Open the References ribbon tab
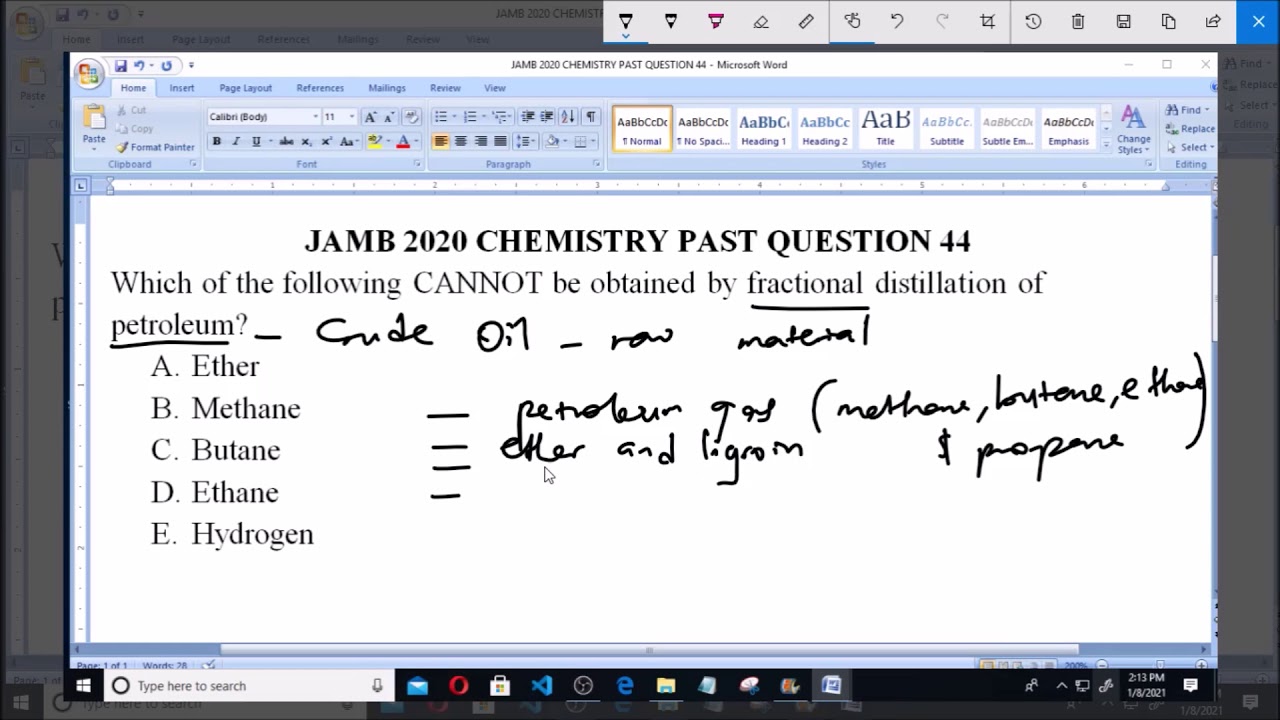 tap(320, 88)
